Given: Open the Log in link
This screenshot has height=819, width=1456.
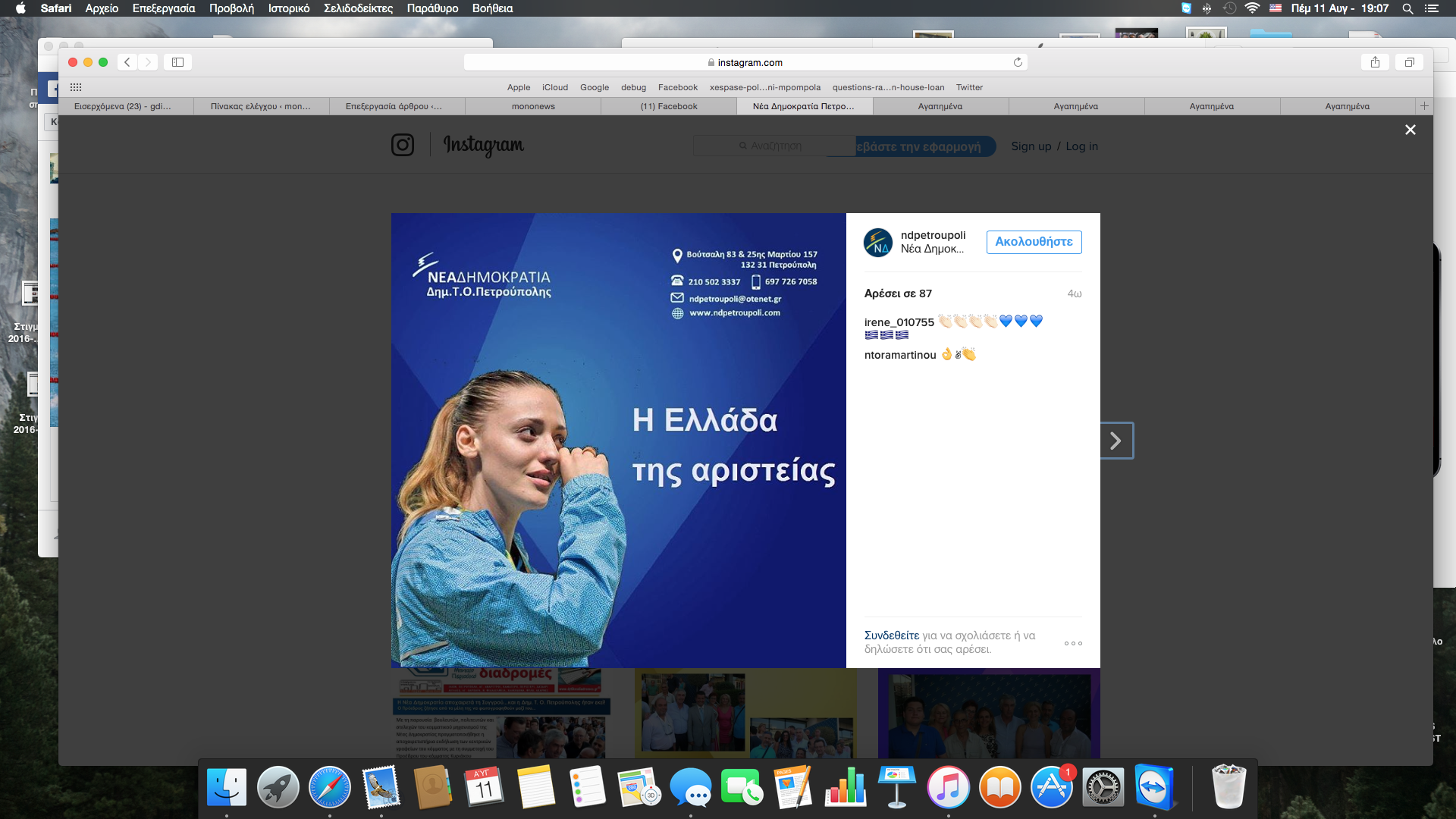Looking at the screenshot, I should [1081, 146].
